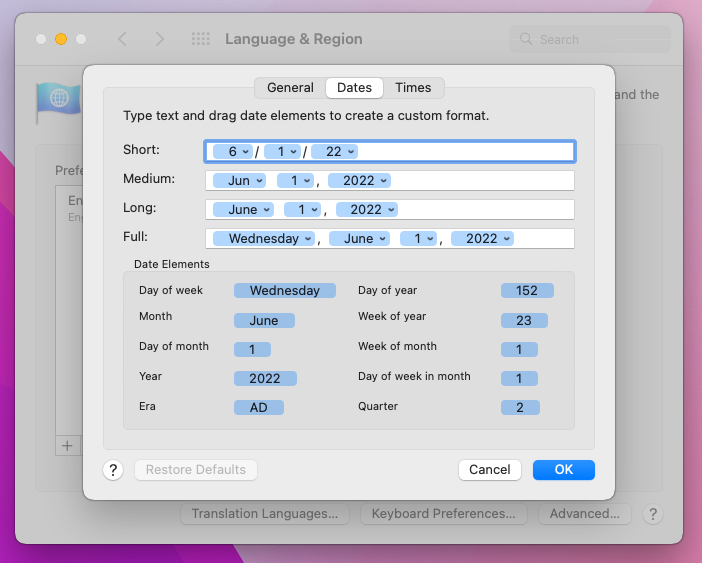Click inside the Short format field

click(x=460, y=152)
